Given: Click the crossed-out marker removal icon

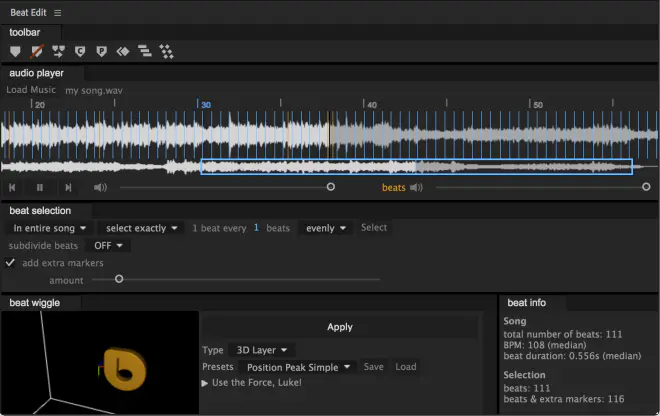Looking at the screenshot, I should (37, 51).
